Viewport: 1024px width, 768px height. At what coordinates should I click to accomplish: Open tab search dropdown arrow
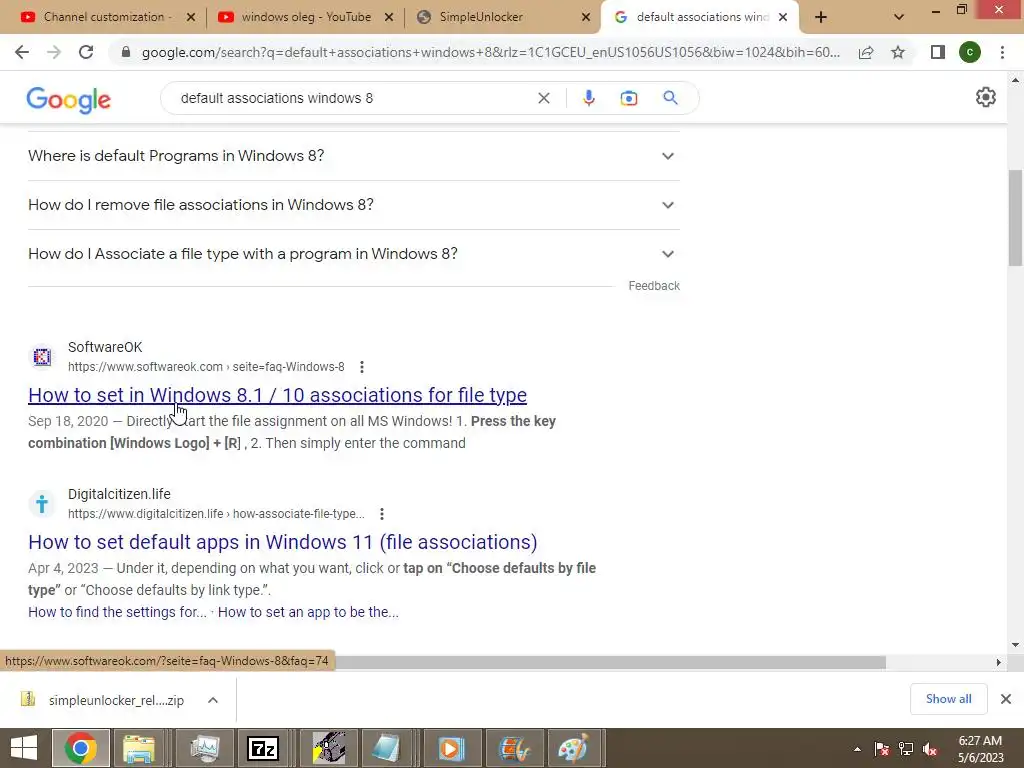click(899, 17)
